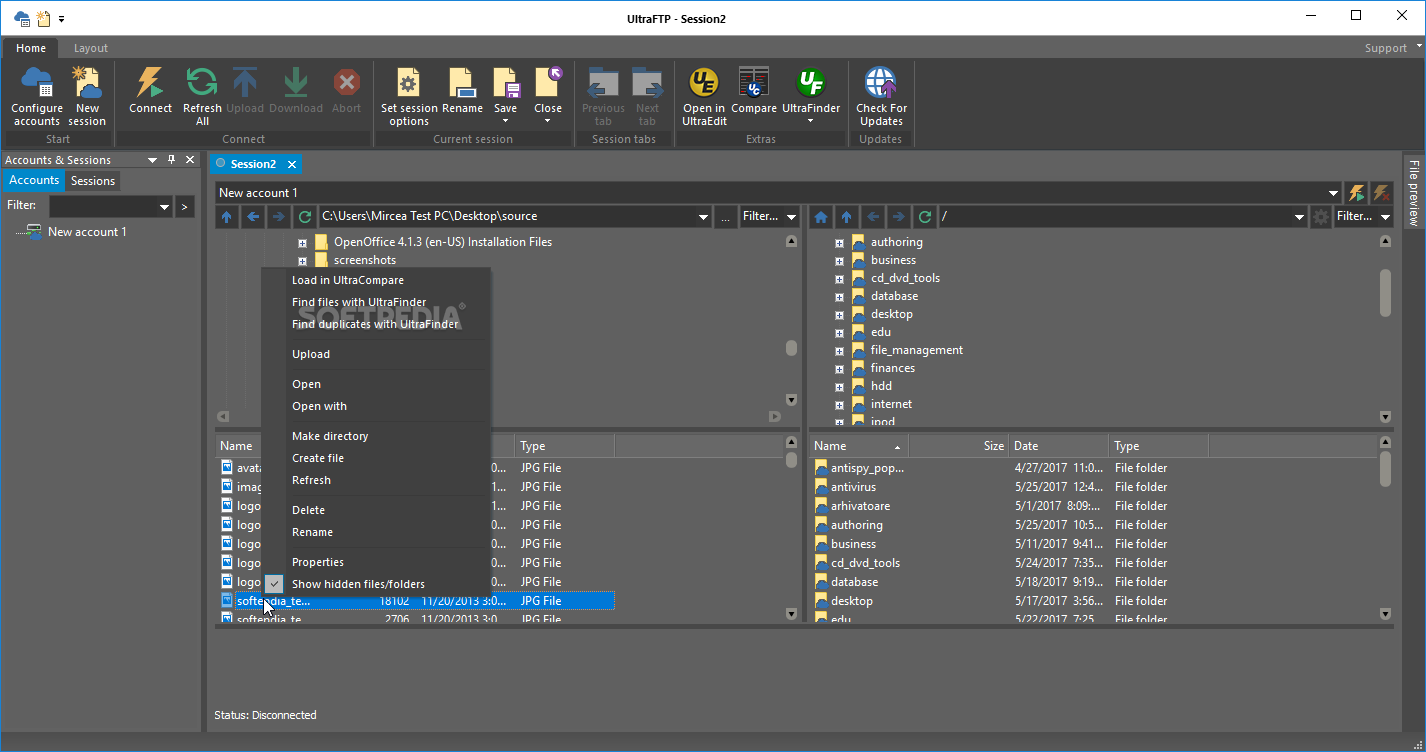Open local pane Filter dropdown
The width and height of the screenshot is (1426, 752).
click(x=791, y=216)
